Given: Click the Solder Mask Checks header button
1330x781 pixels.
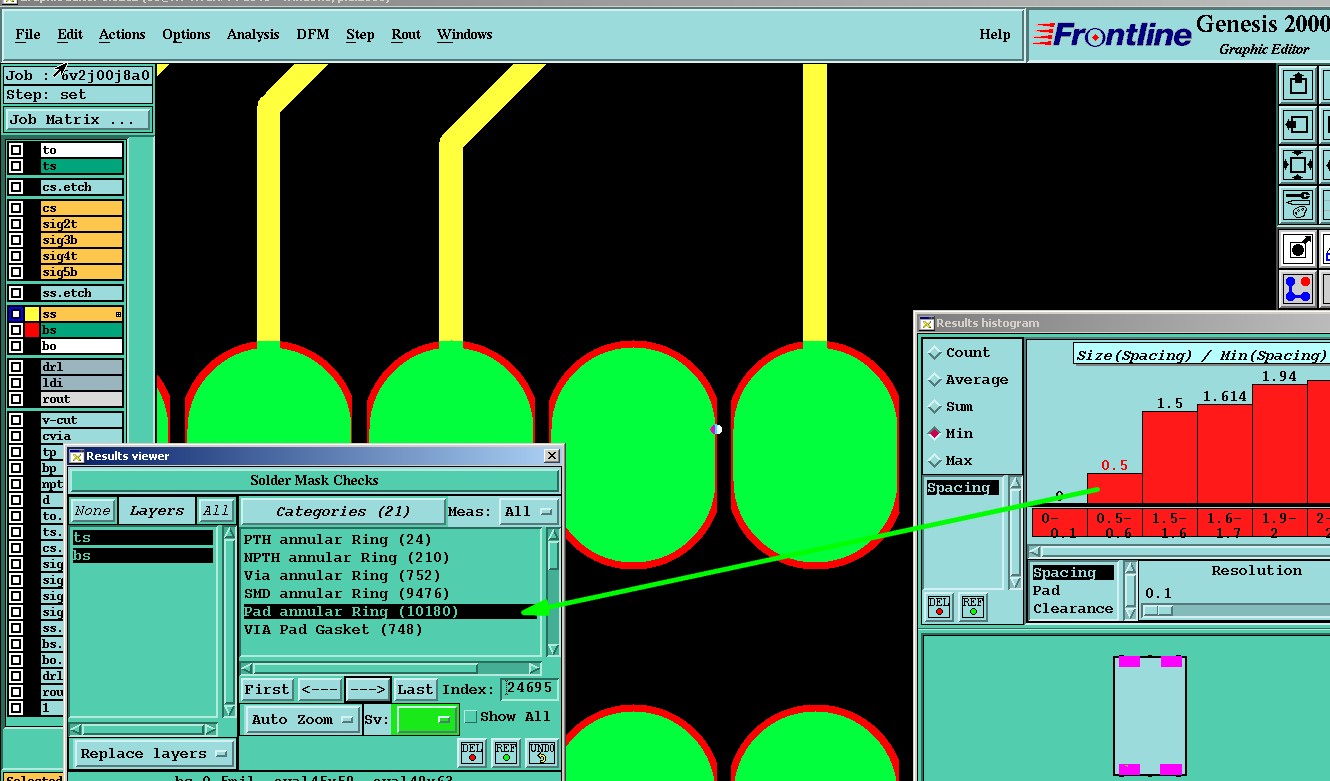Looking at the screenshot, I should coord(314,480).
